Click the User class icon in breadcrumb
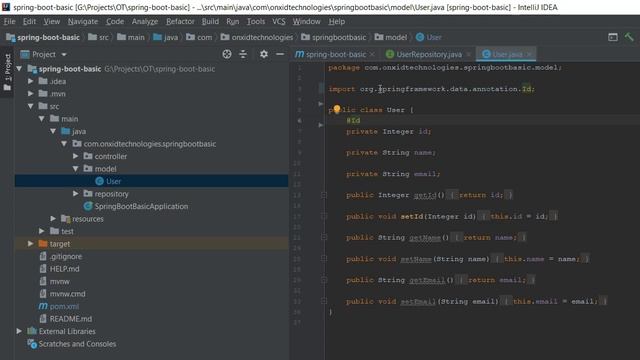 click(x=420, y=37)
